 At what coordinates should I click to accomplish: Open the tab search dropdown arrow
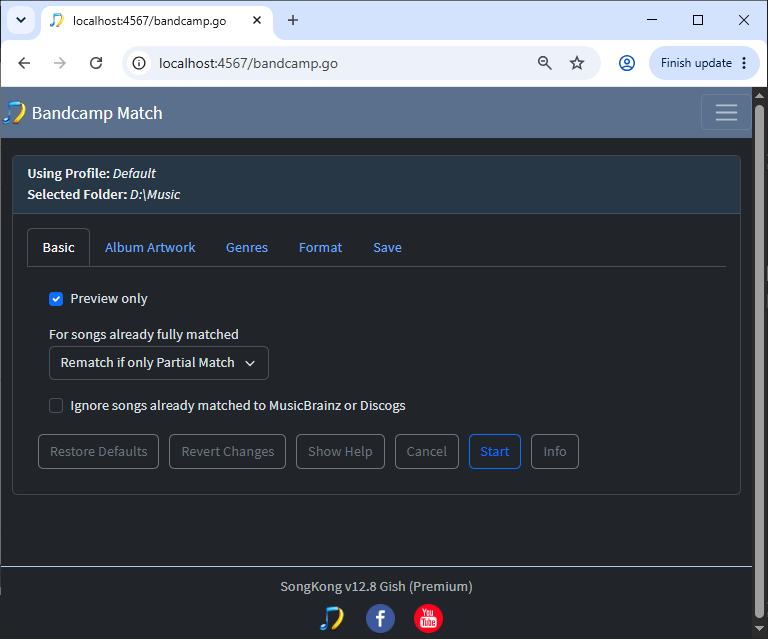pyautogui.click(x=21, y=21)
